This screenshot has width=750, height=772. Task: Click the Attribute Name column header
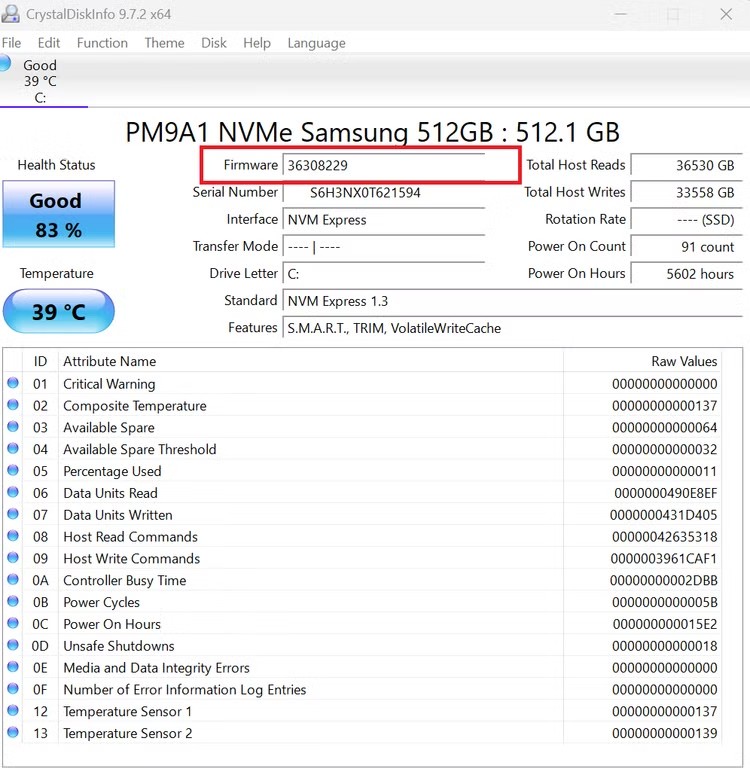click(x=110, y=361)
